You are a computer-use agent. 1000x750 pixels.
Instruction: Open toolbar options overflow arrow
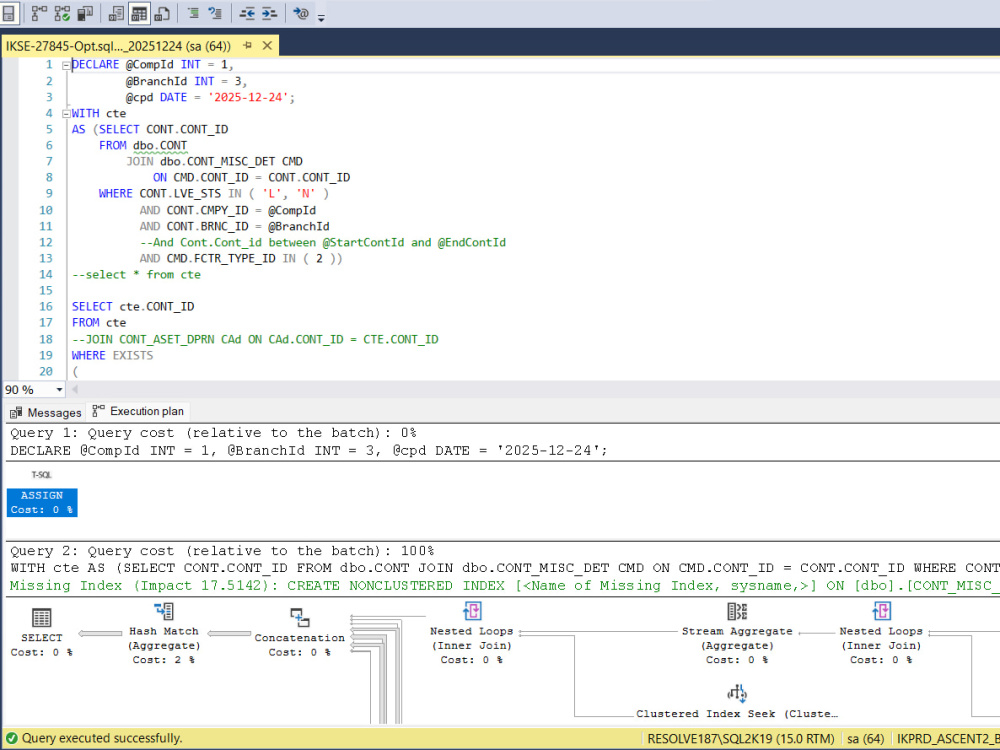pos(321,17)
